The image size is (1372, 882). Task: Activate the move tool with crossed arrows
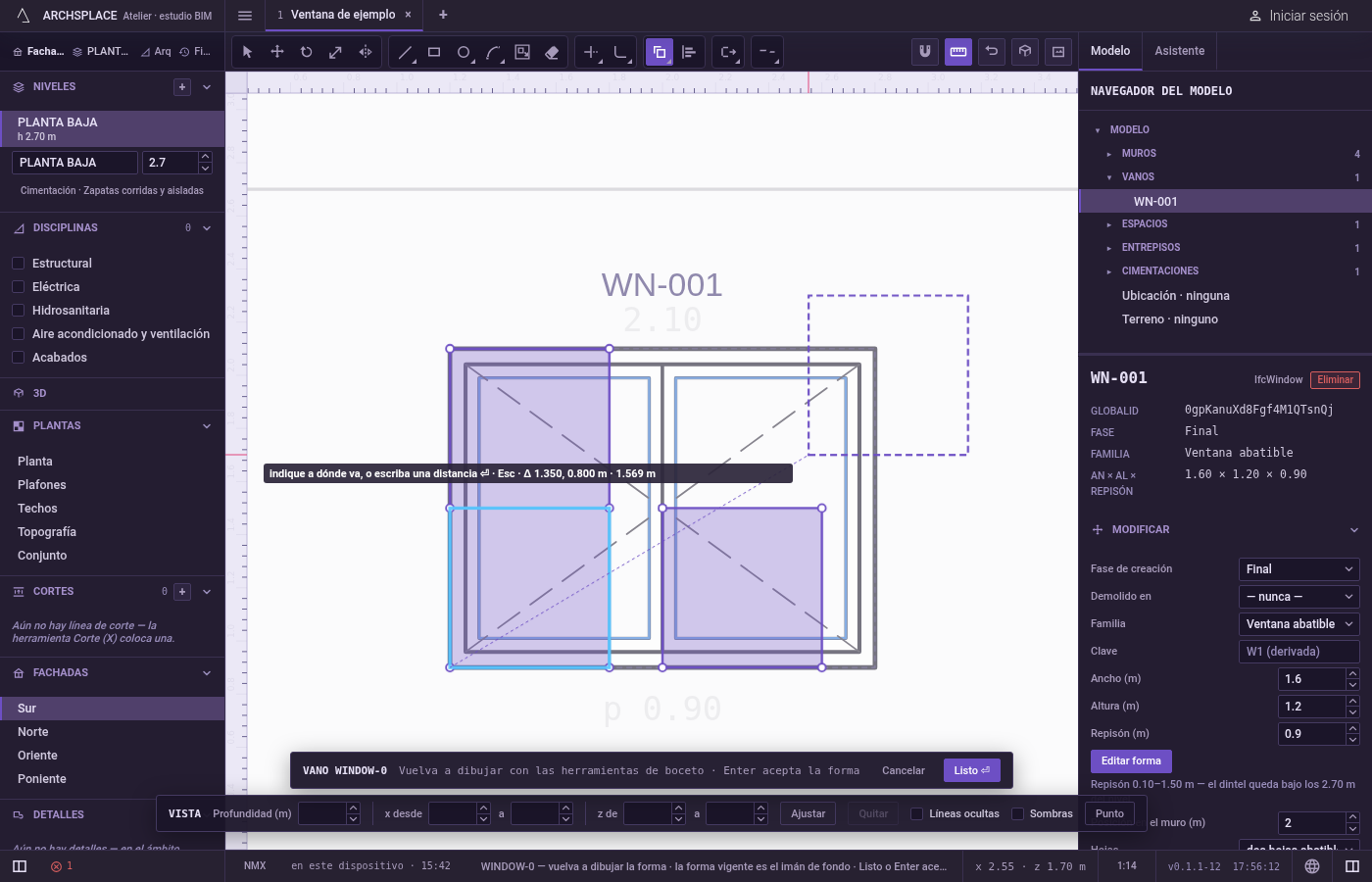(x=277, y=52)
